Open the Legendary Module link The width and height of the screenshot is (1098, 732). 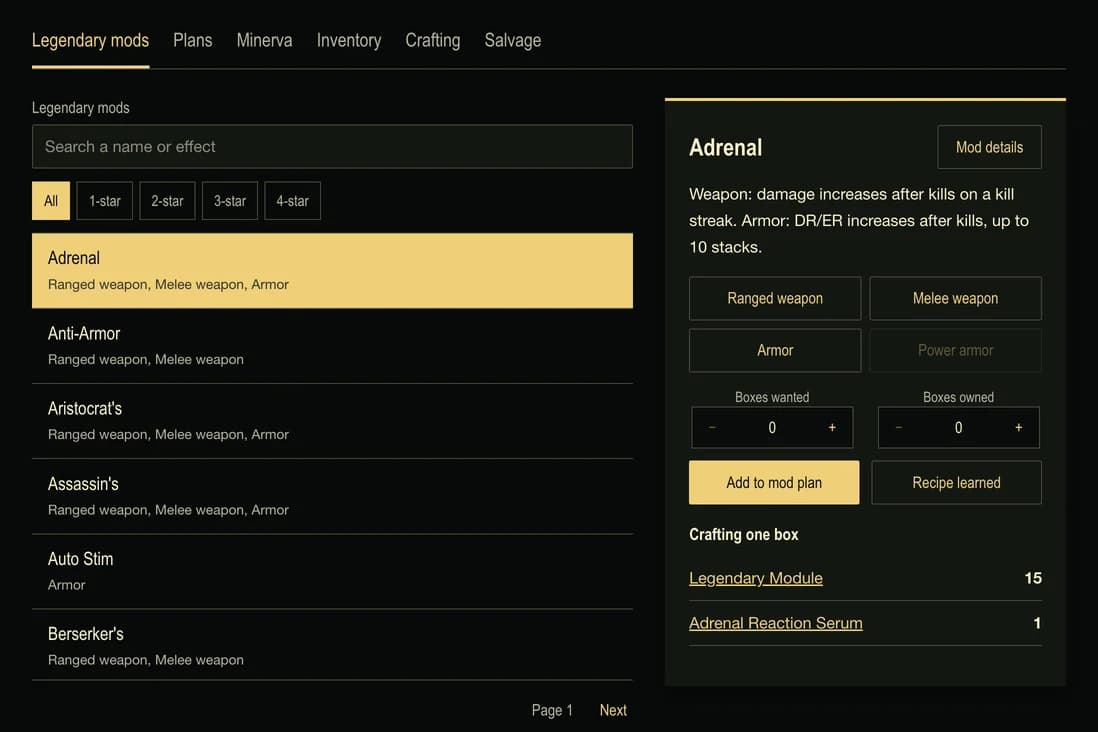pyautogui.click(x=756, y=579)
